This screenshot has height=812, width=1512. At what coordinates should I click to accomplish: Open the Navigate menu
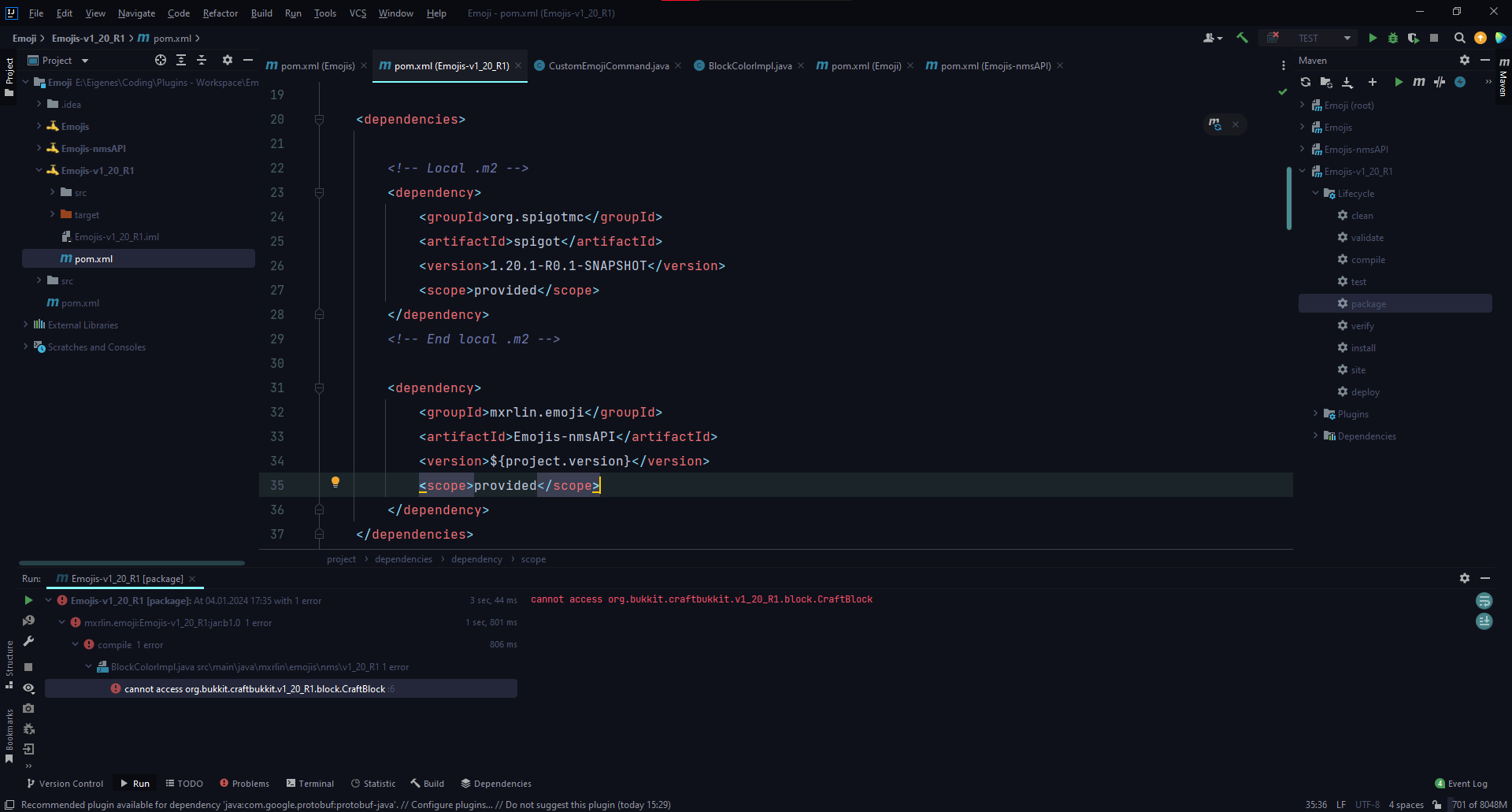pyautogui.click(x=137, y=13)
